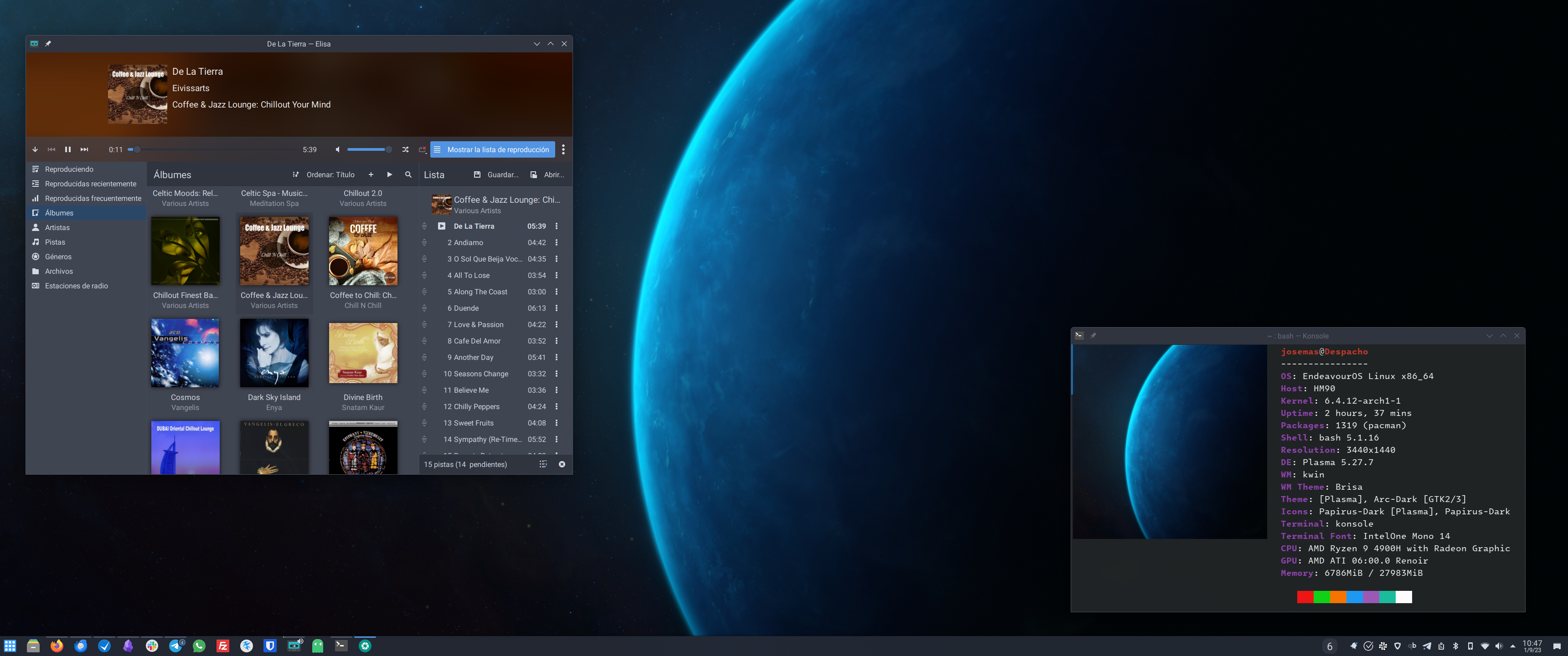Open Elisa's three-dot application menu

click(x=563, y=149)
